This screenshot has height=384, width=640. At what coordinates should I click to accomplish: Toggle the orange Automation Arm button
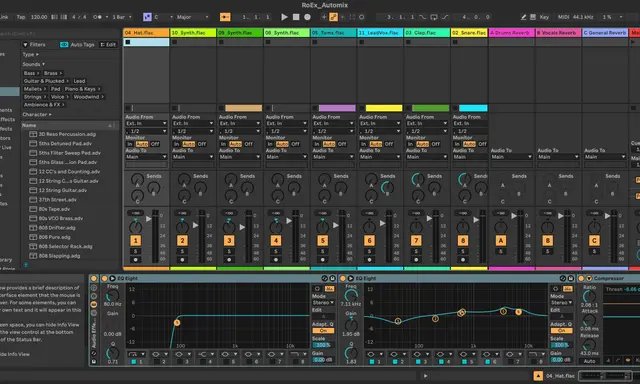click(333, 17)
